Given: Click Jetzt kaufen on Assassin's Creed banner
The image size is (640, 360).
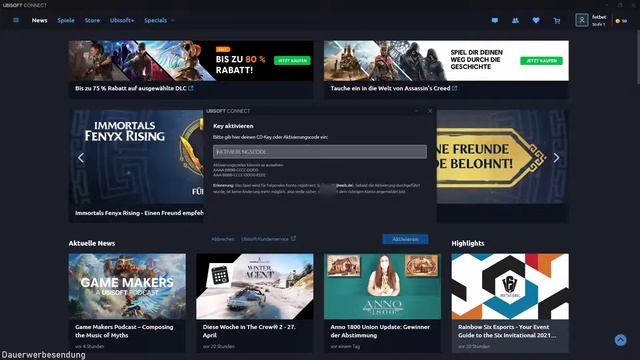Looking at the screenshot, I should [541, 60].
